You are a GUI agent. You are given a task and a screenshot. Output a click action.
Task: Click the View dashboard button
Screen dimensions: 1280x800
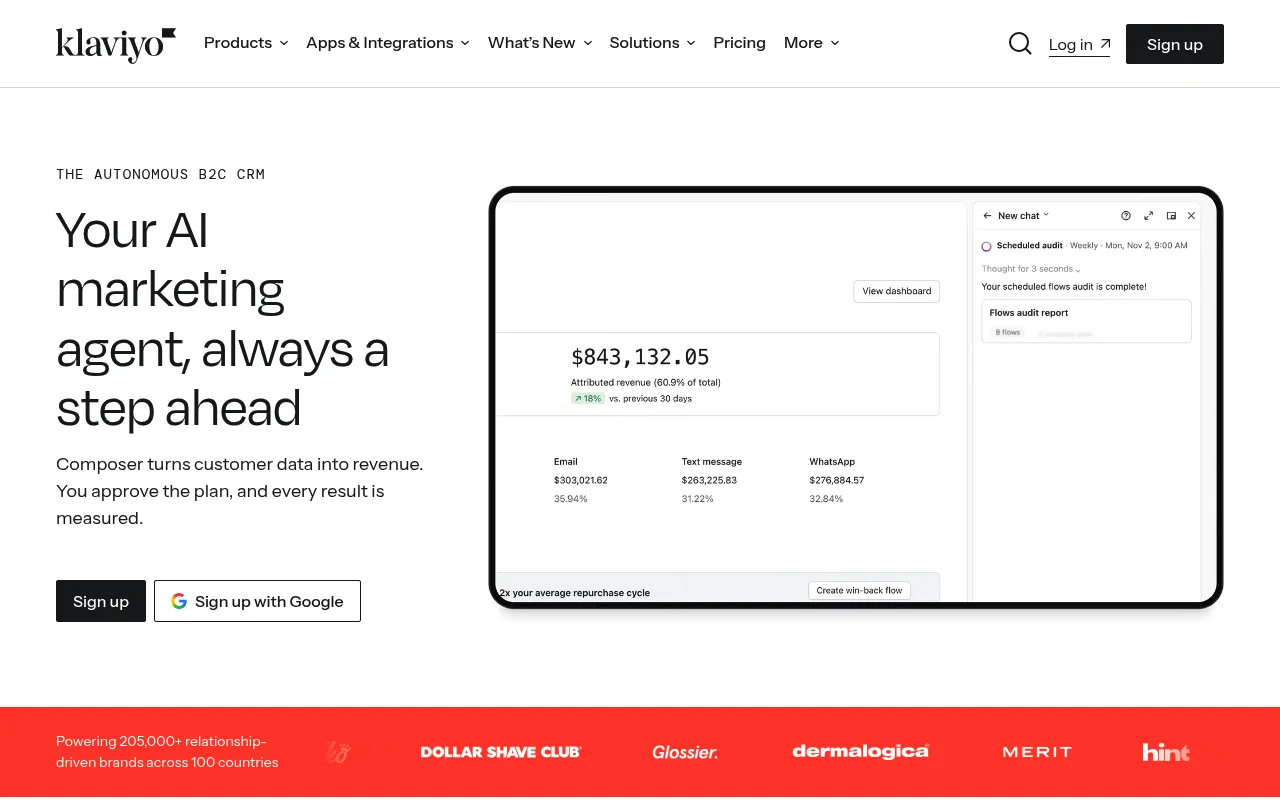896,291
